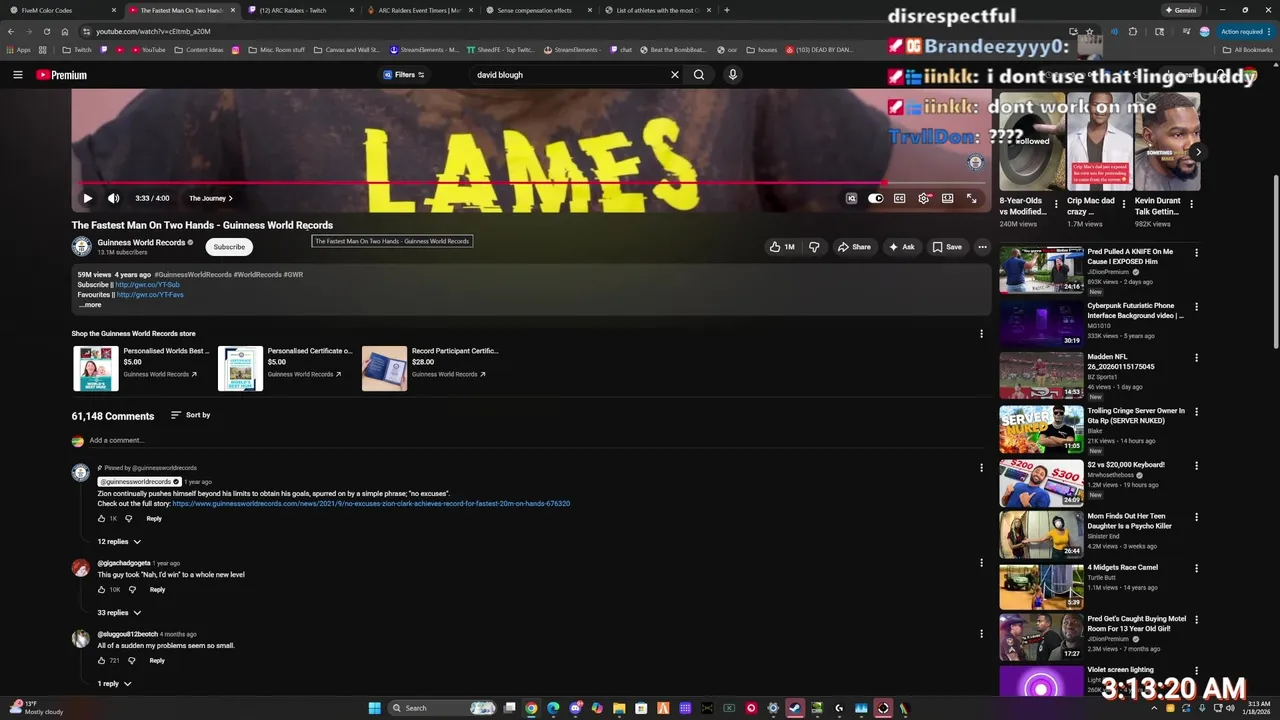Open Gemini button in Chrome
Viewport: 1280px width, 720px height.
pos(1180,10)
